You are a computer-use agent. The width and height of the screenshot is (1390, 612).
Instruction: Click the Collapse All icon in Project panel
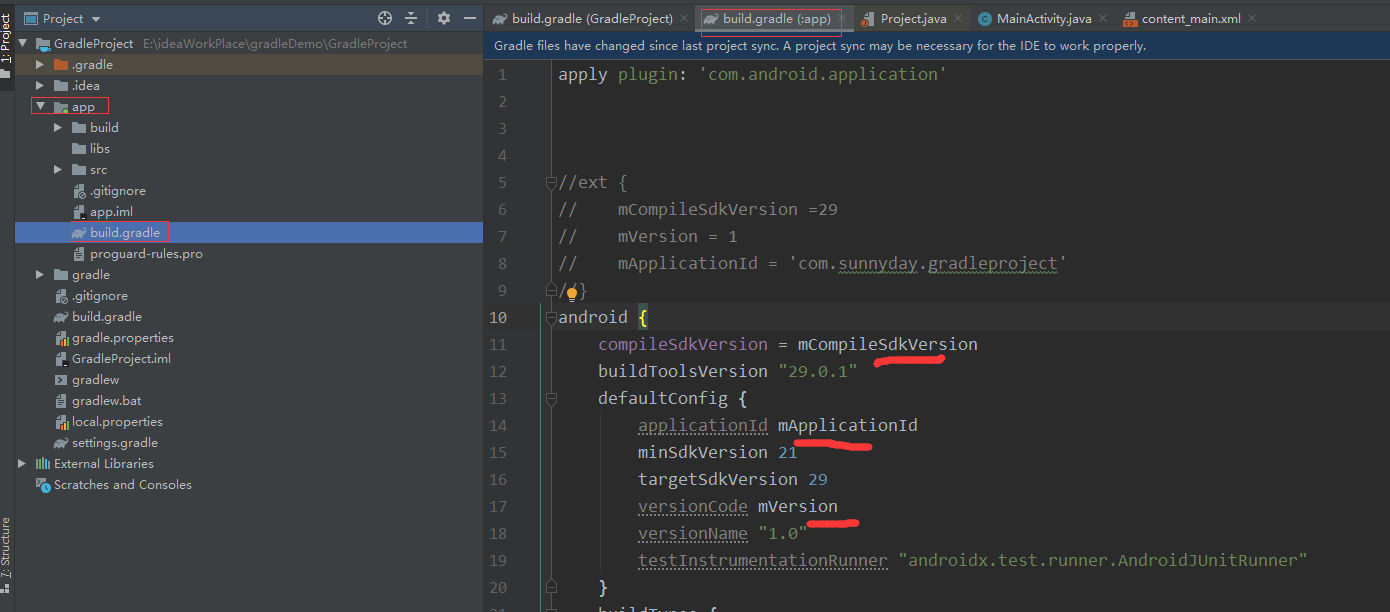[x=411, y=18]
